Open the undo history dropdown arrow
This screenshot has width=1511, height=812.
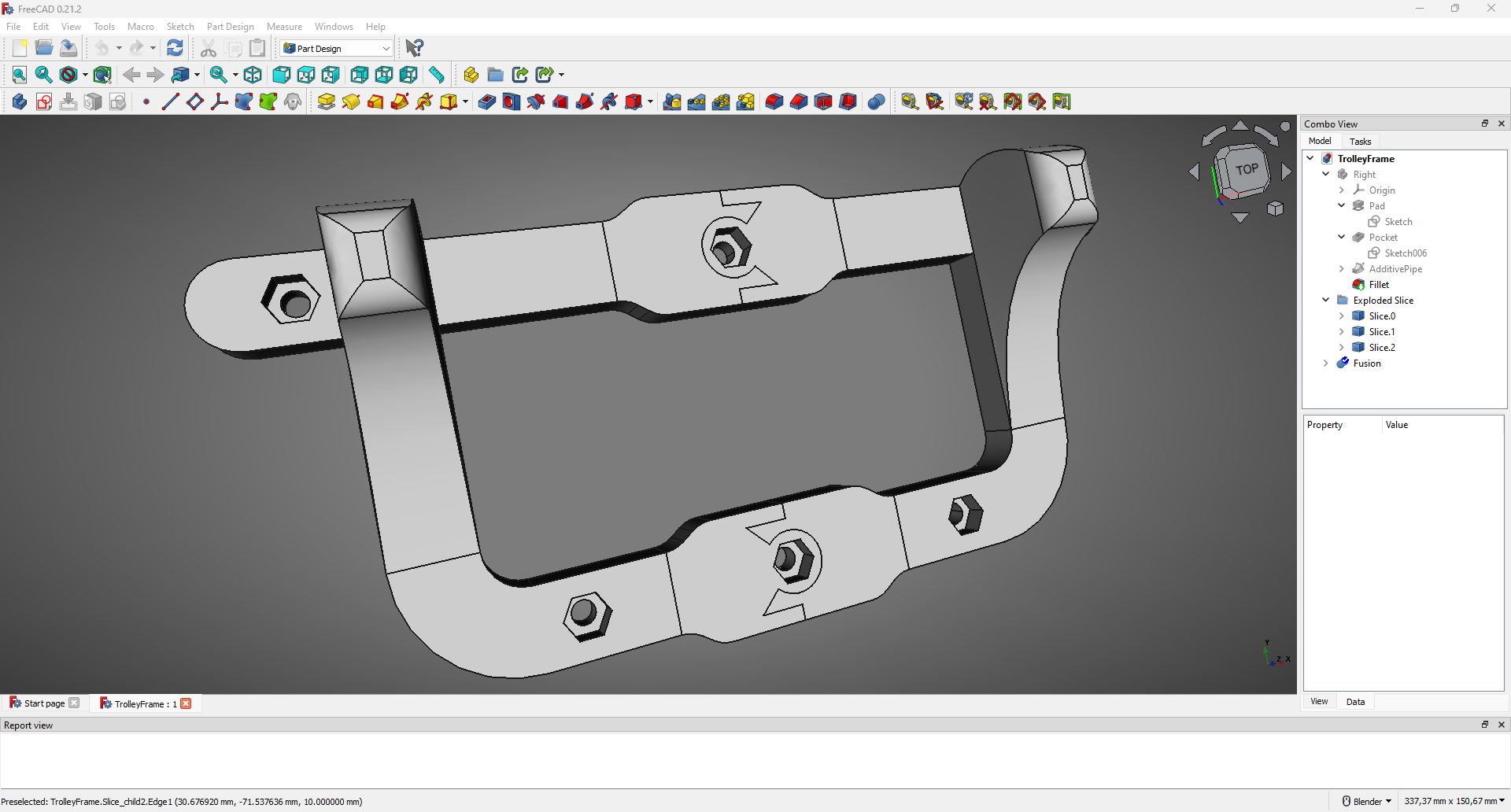pyautogui.click(x=119, y=48)
